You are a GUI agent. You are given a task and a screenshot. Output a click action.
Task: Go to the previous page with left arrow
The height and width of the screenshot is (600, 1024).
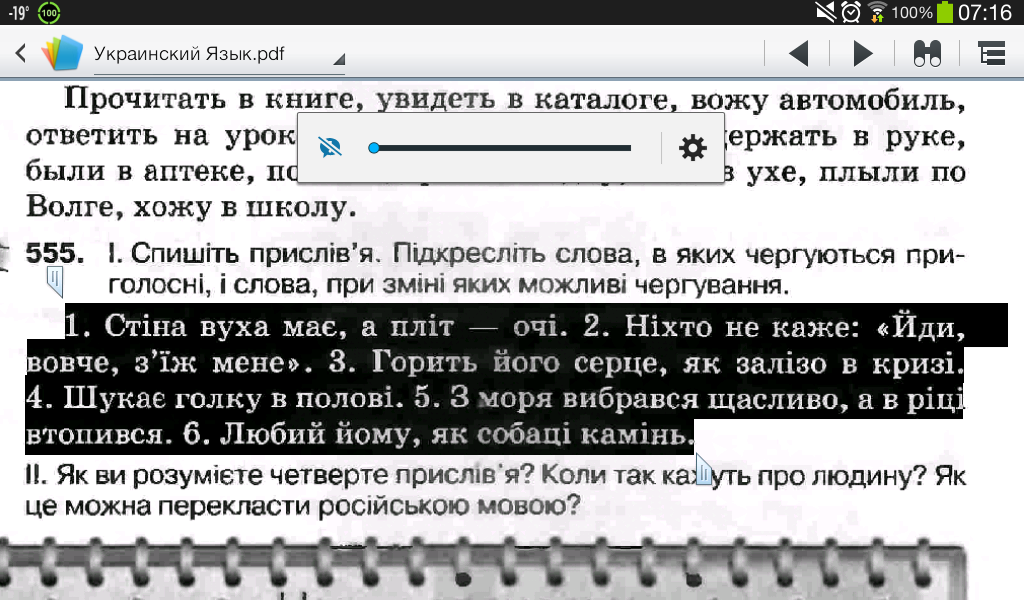(x=799, y=54)
